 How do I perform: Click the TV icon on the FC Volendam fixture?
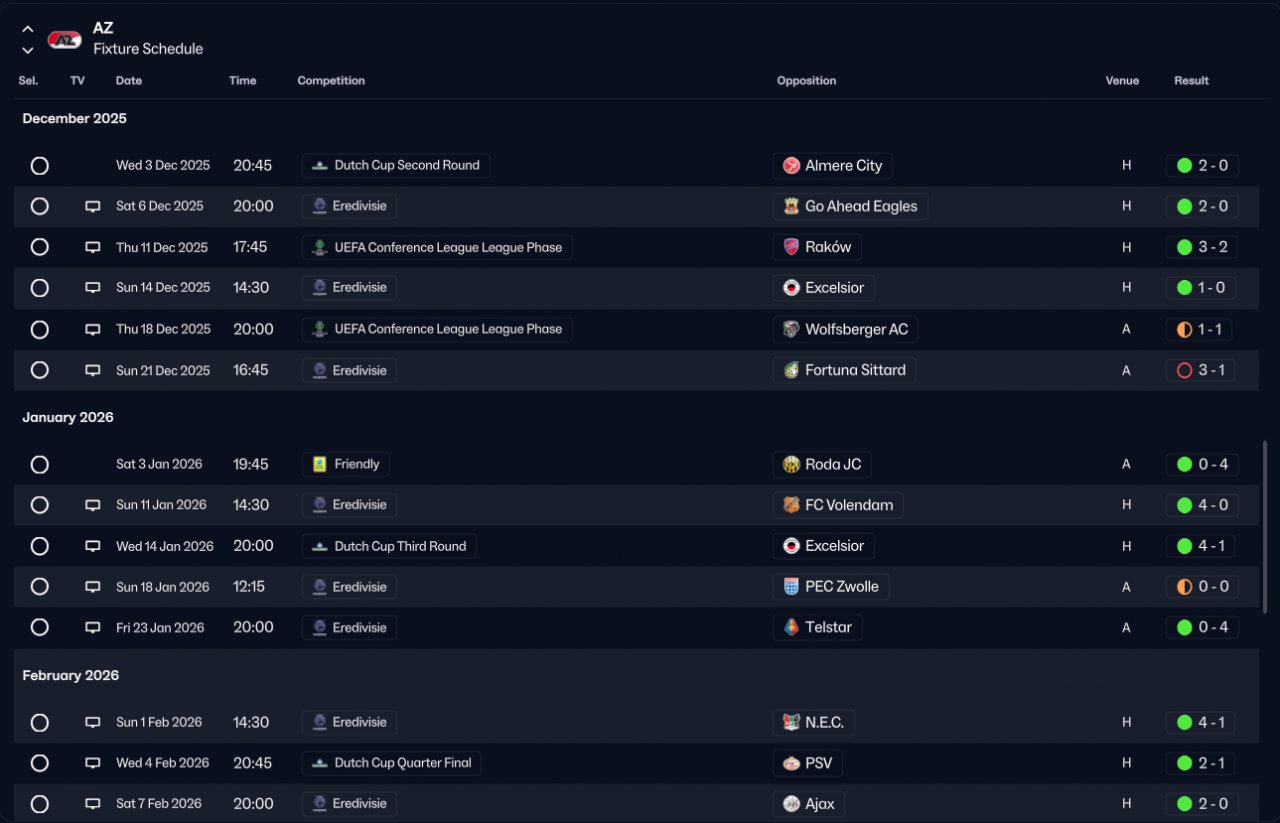pyautogui.click(x=93, y=505)
